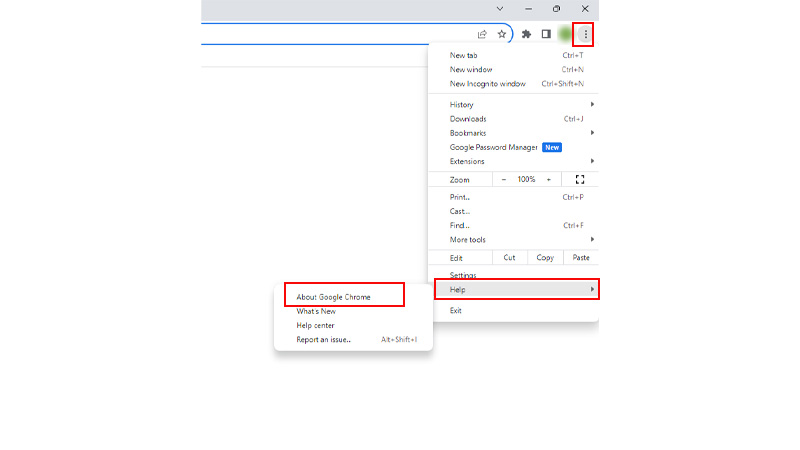
Task: Toggle the side panel icon
Action: click(x=546, y=34)
